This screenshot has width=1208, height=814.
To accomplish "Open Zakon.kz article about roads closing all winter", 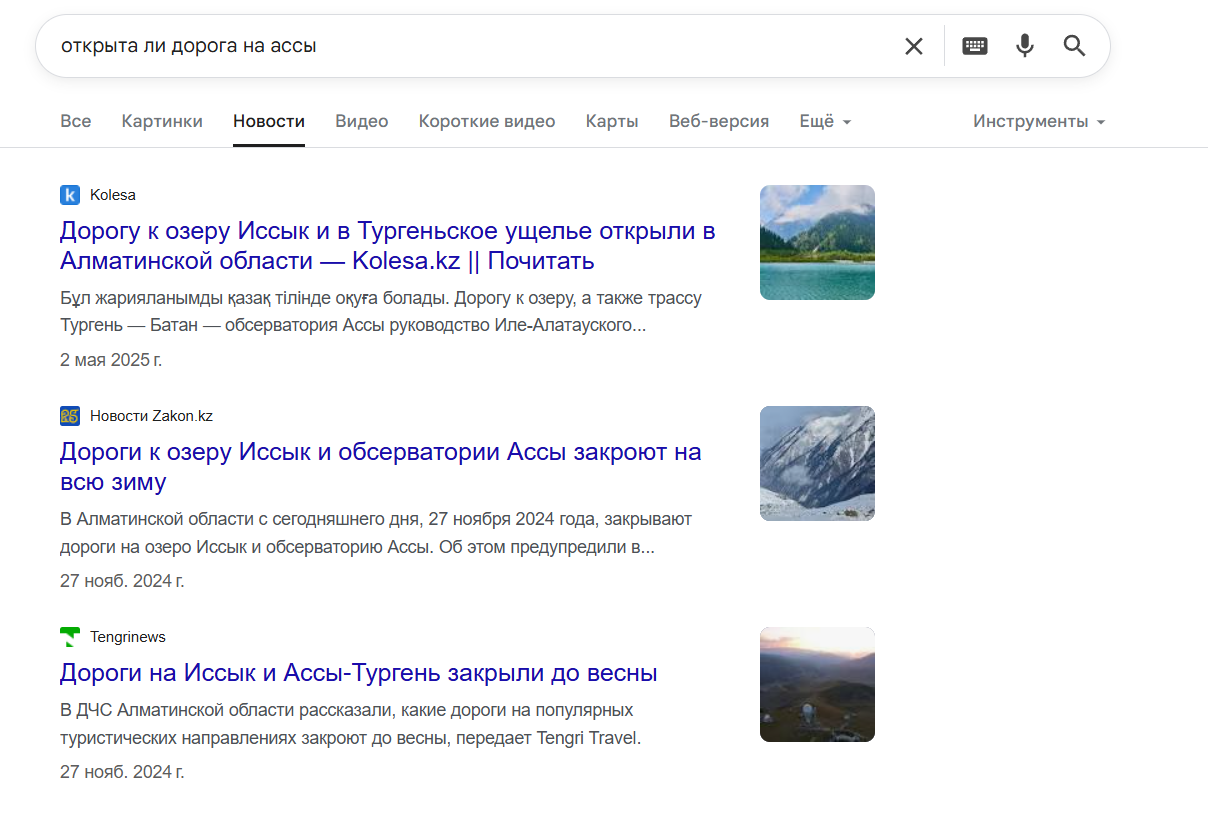I will pos(381,467).
